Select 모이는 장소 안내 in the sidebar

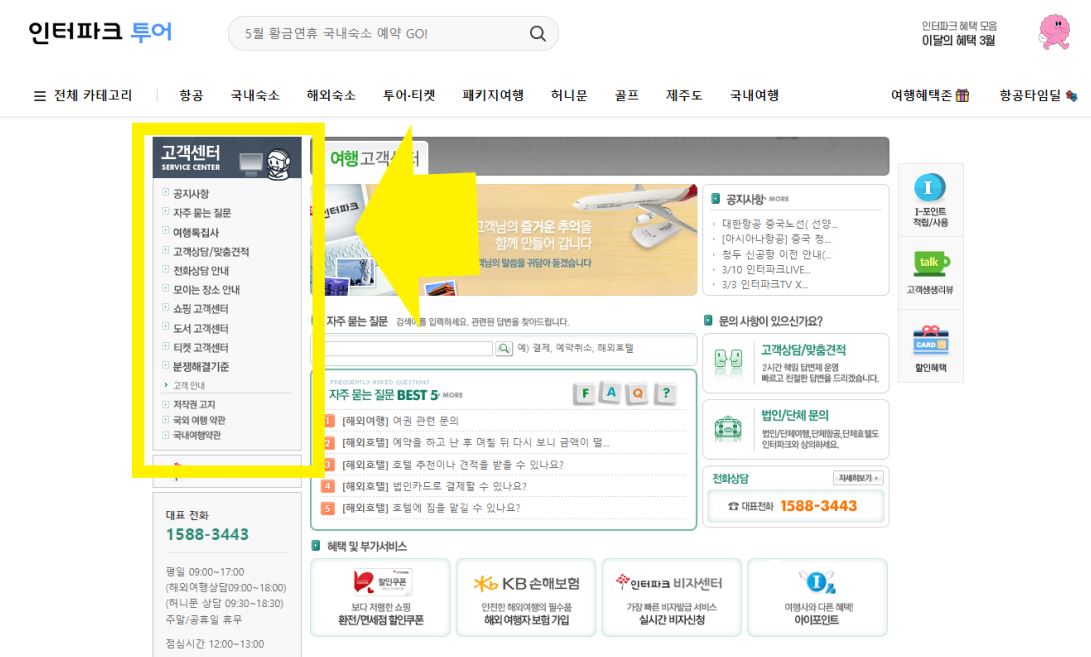206,290
